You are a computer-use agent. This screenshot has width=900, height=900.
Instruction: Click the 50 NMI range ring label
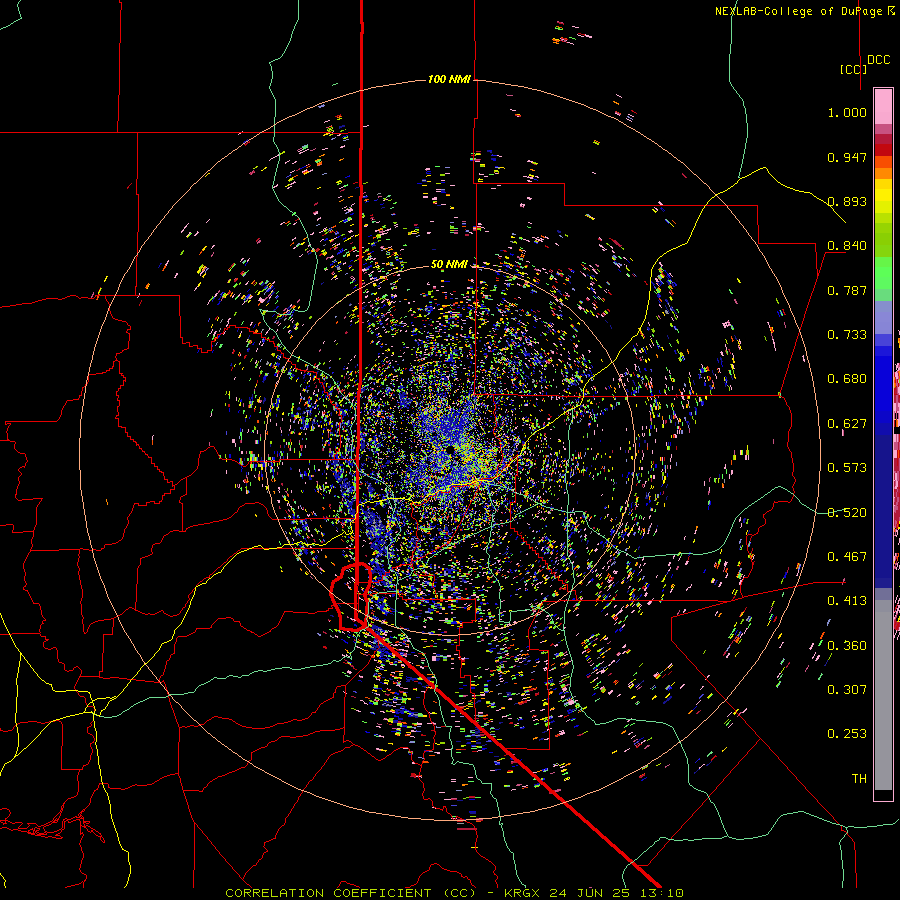449,265
